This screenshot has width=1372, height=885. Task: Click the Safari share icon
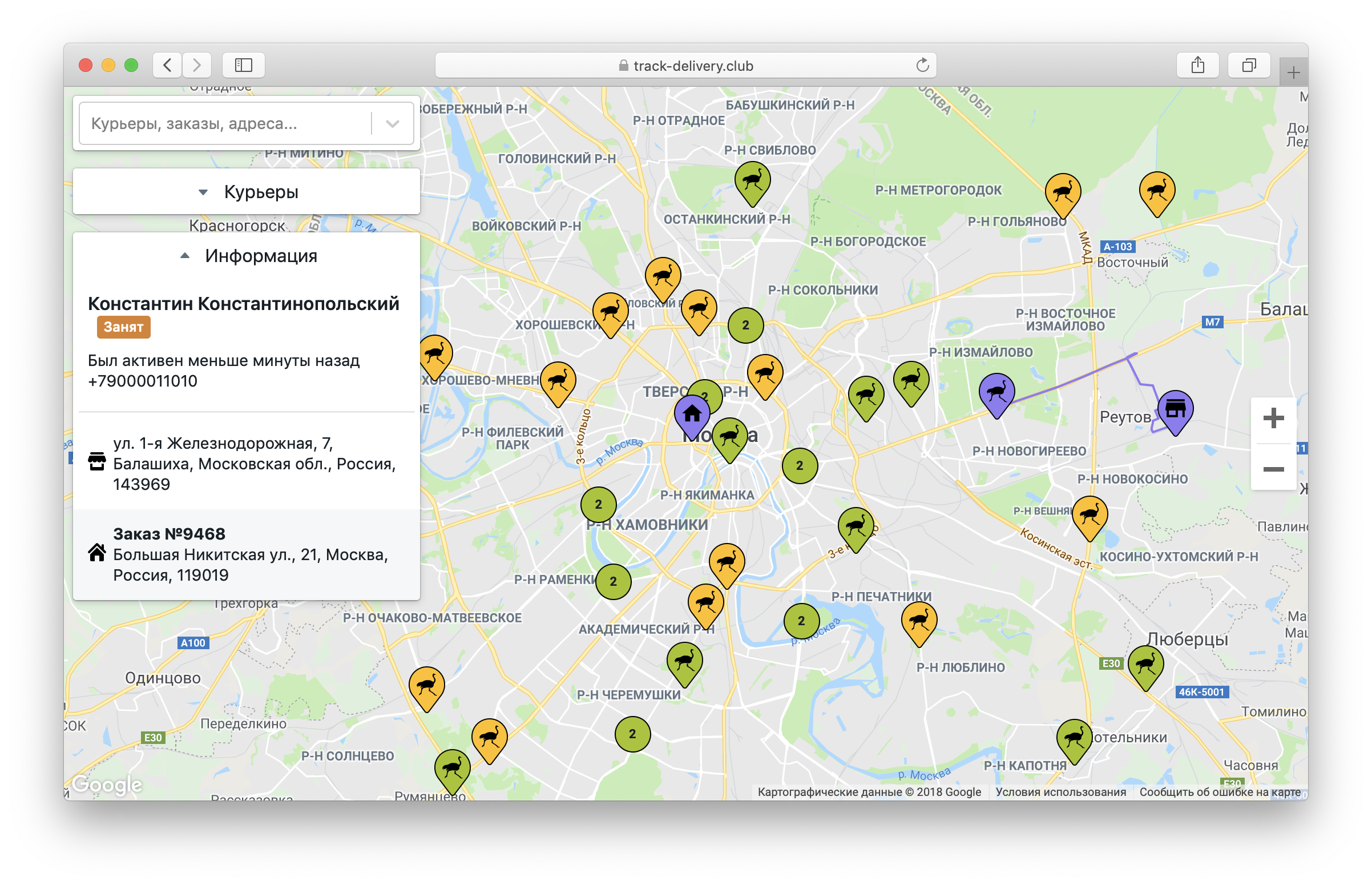coord(1197,66)
